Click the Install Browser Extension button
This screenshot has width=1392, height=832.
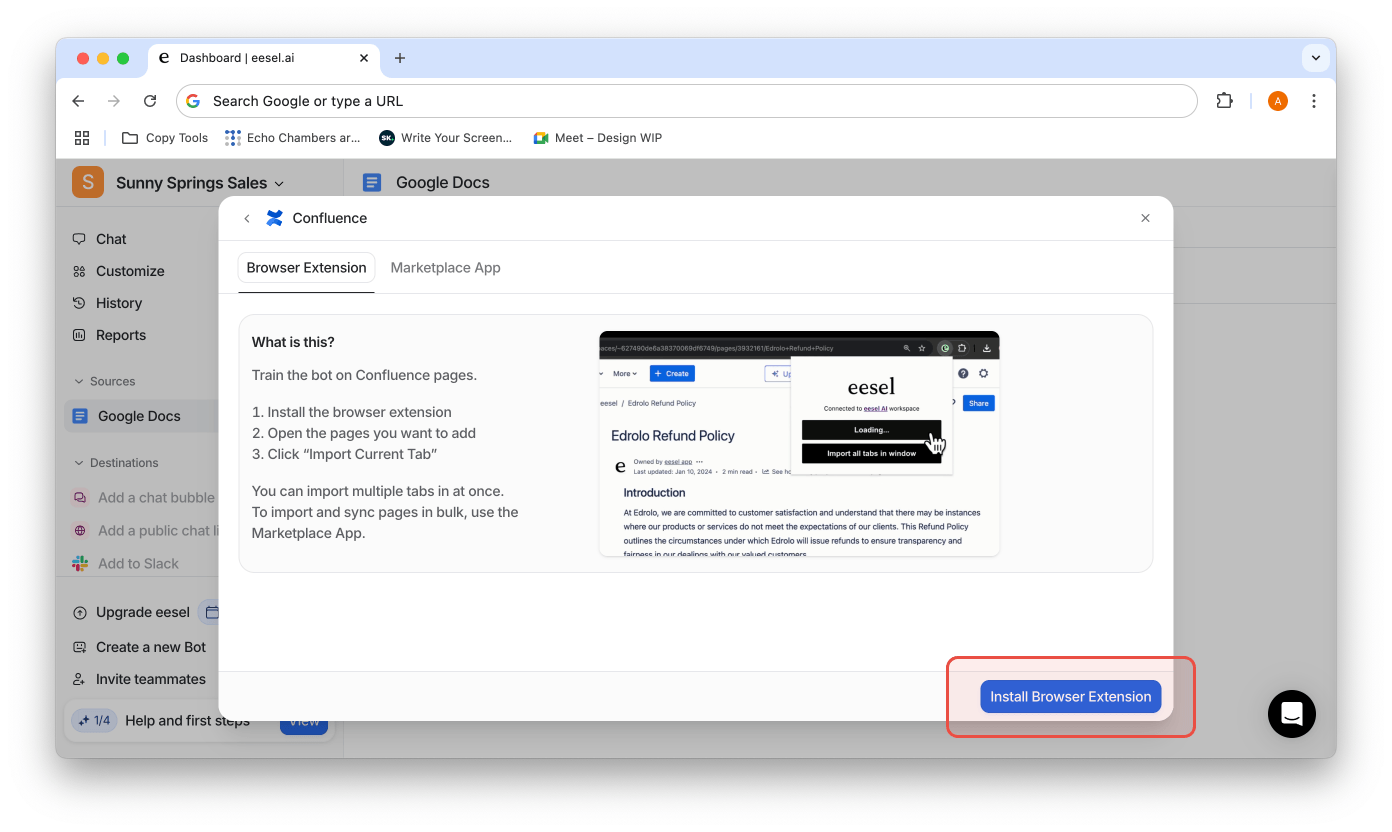(1070, 697)
